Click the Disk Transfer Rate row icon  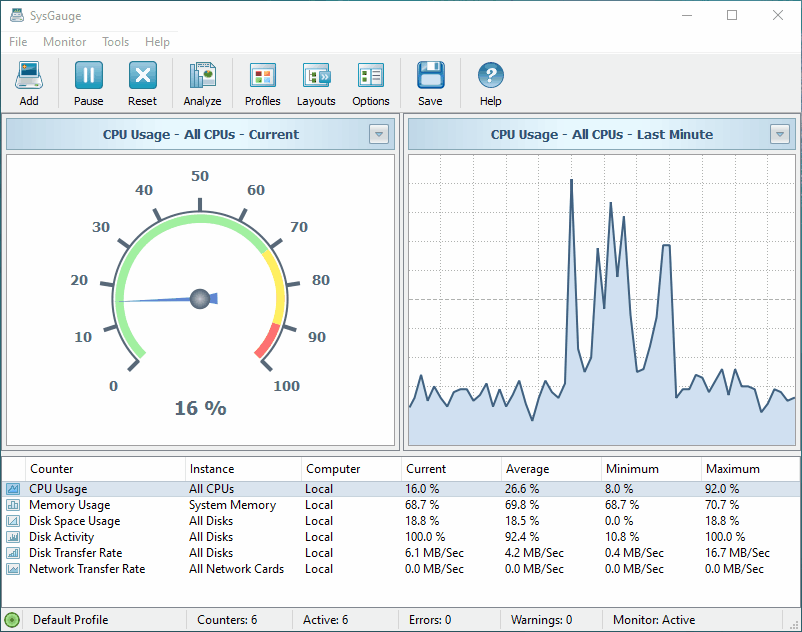(x=13, y=553)
